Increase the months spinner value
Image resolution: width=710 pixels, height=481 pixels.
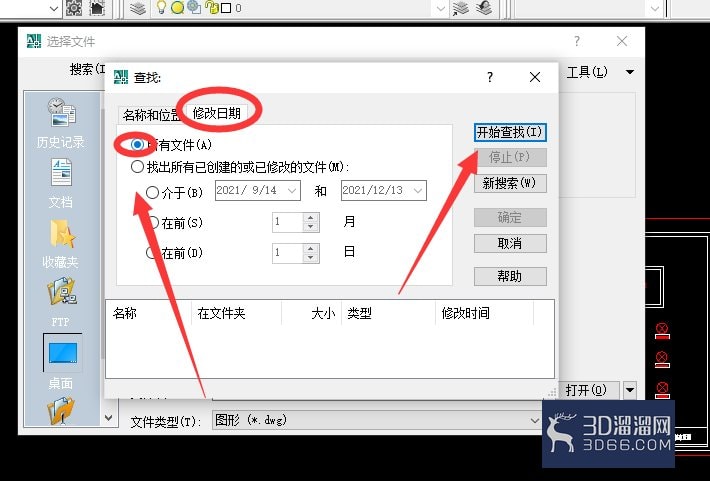pyautogui.click(x=311, y=217)
